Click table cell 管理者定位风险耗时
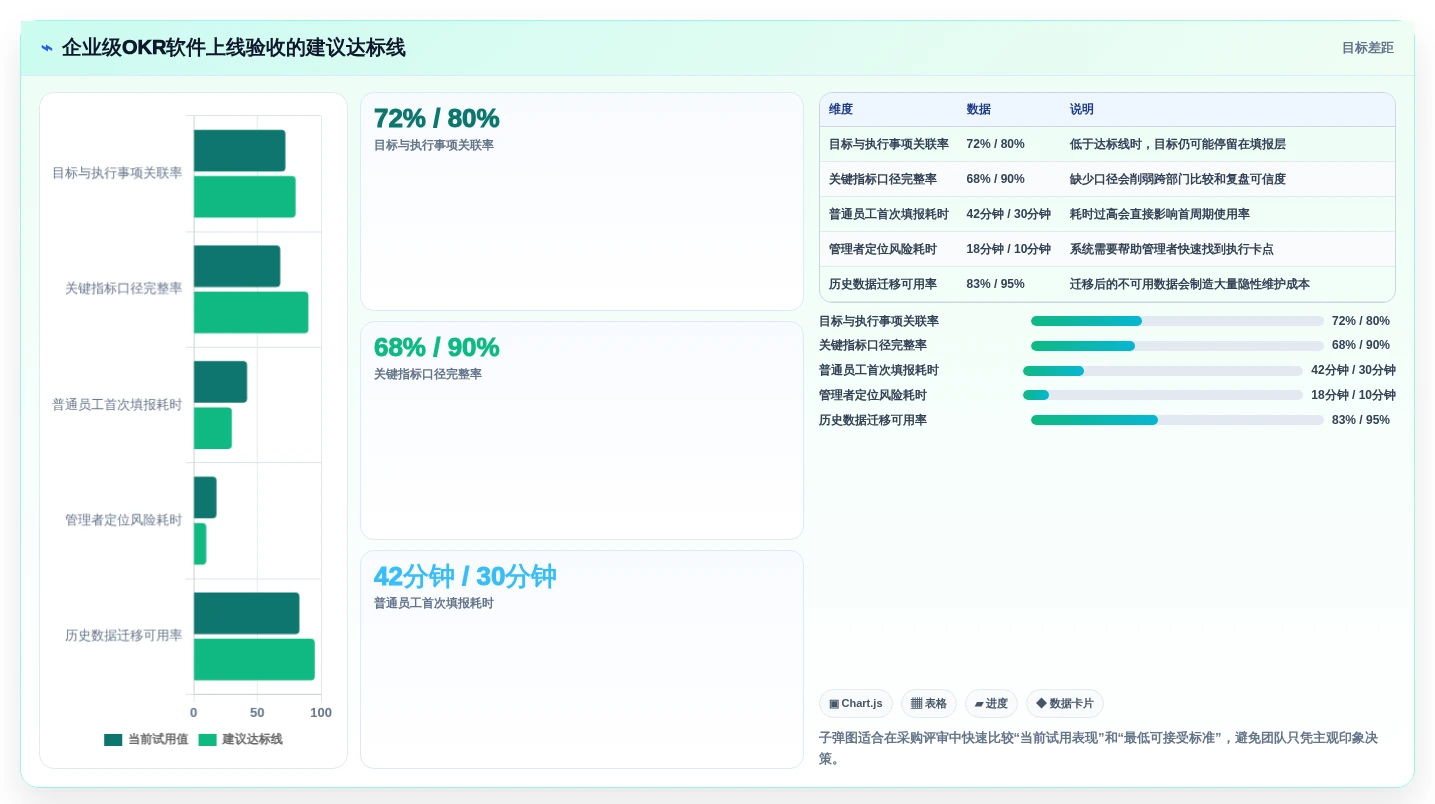This screenshot has height=804, width=1435. pyautogui.click(x=883, y=249)
